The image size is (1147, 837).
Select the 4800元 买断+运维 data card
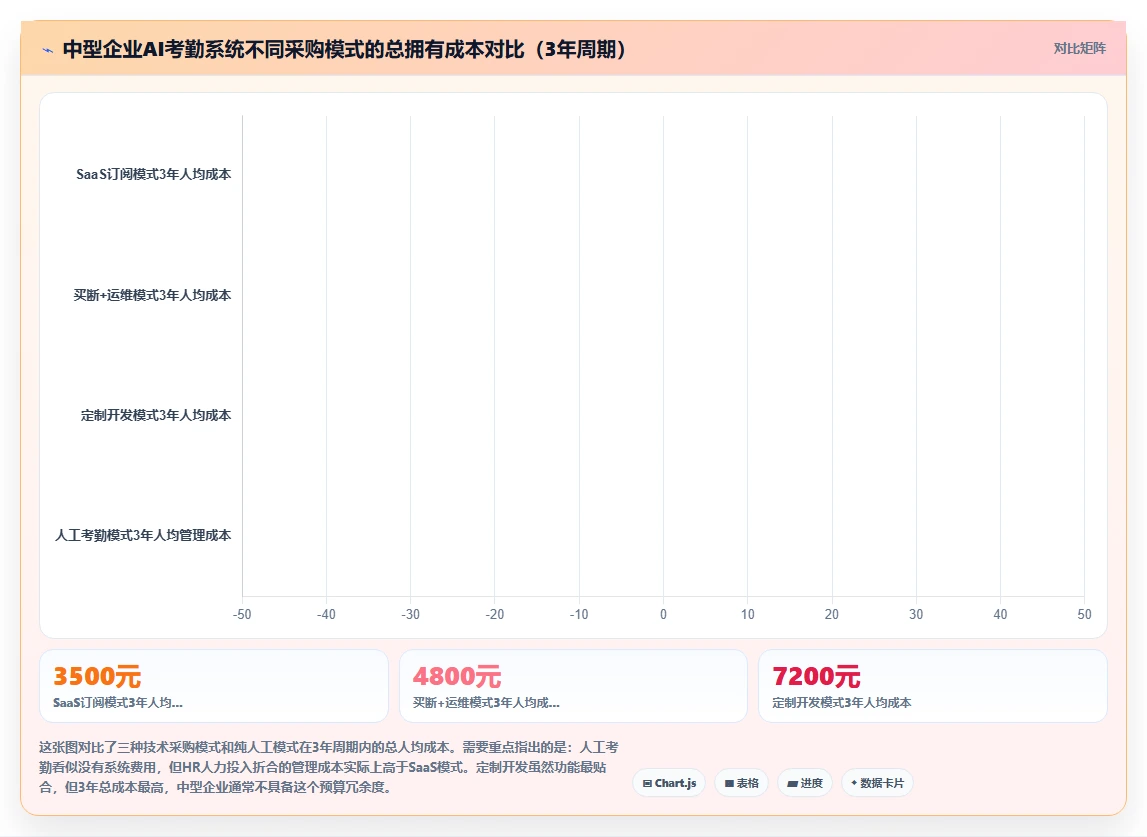[x=574, y=686]
